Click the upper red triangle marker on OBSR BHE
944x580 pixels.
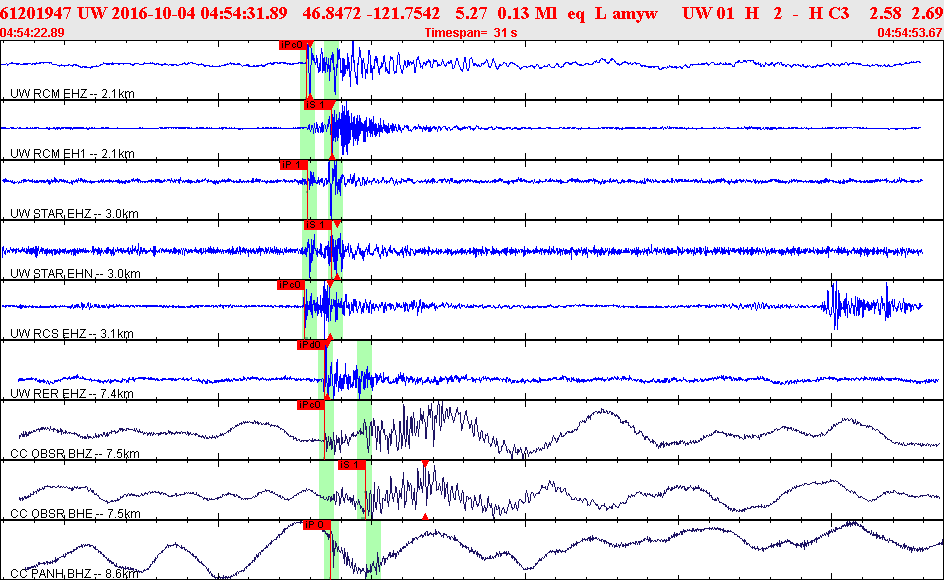pyautogui.click(x=425, y=463)
